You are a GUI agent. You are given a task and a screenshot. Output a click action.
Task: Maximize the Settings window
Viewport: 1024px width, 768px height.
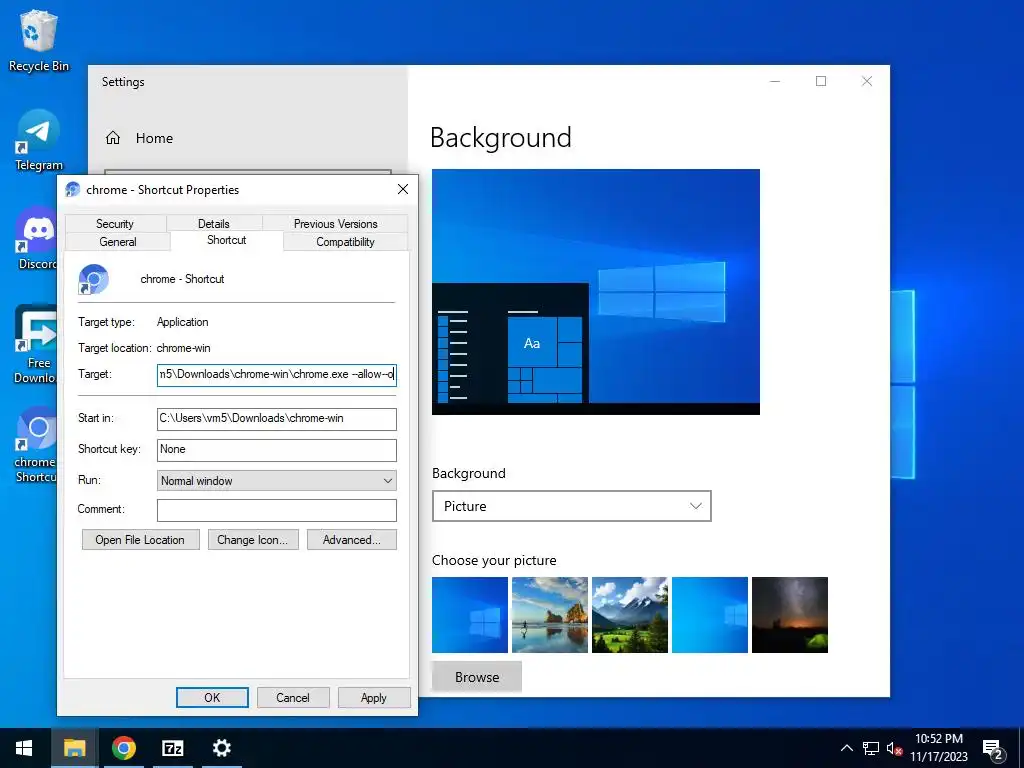tap(821, 81)
